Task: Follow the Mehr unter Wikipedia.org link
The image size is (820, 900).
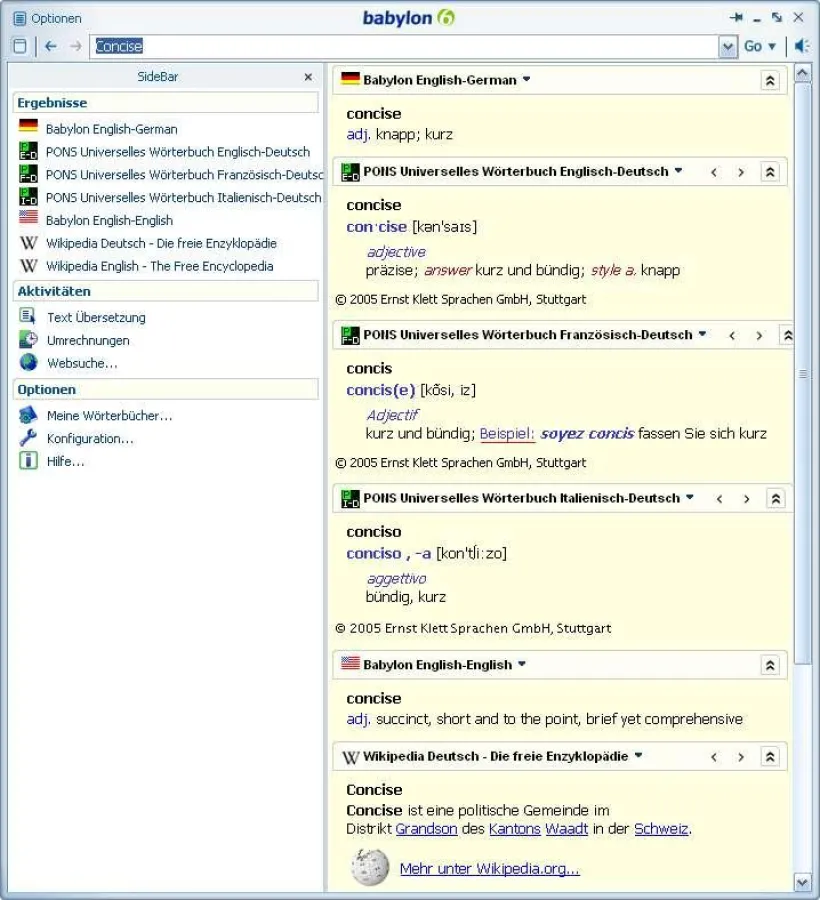Action: click(x=489, y=869)
